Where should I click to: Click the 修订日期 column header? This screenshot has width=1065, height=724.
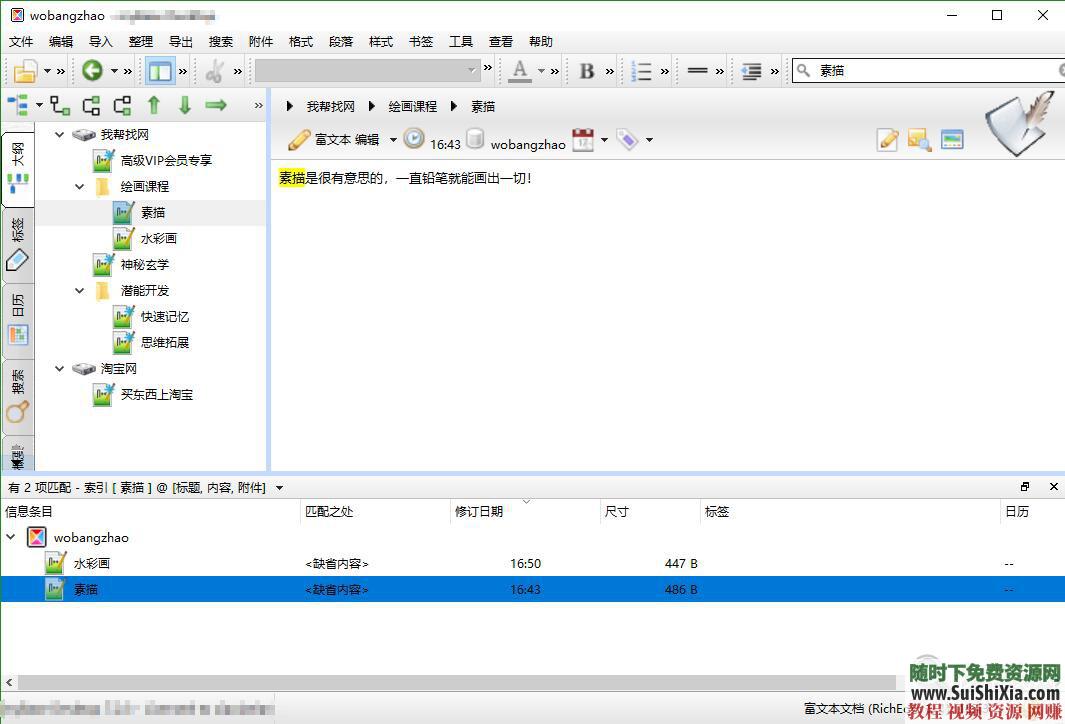point(479,511)
